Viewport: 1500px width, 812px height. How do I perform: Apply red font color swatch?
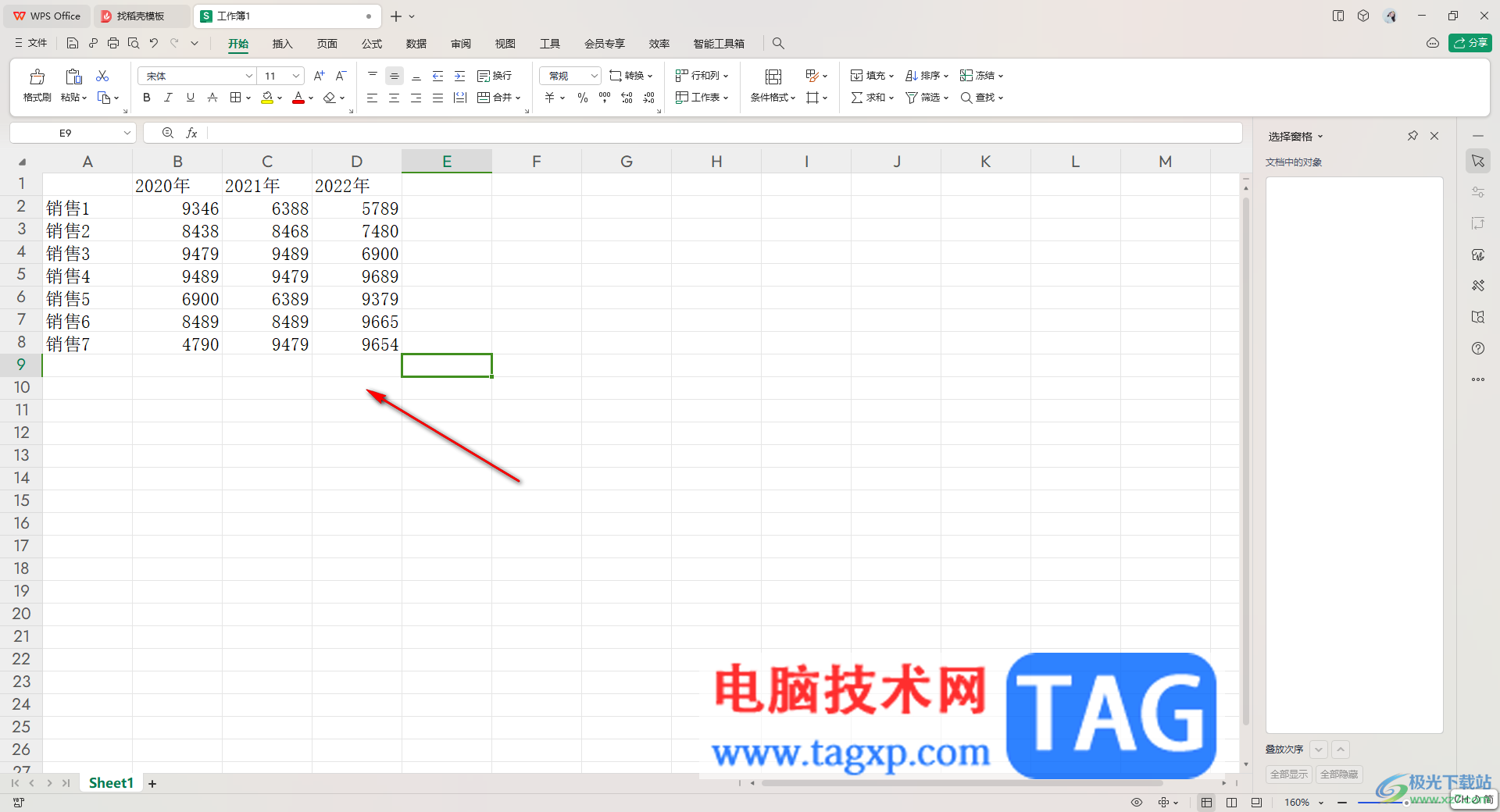(x=298, y=98)
